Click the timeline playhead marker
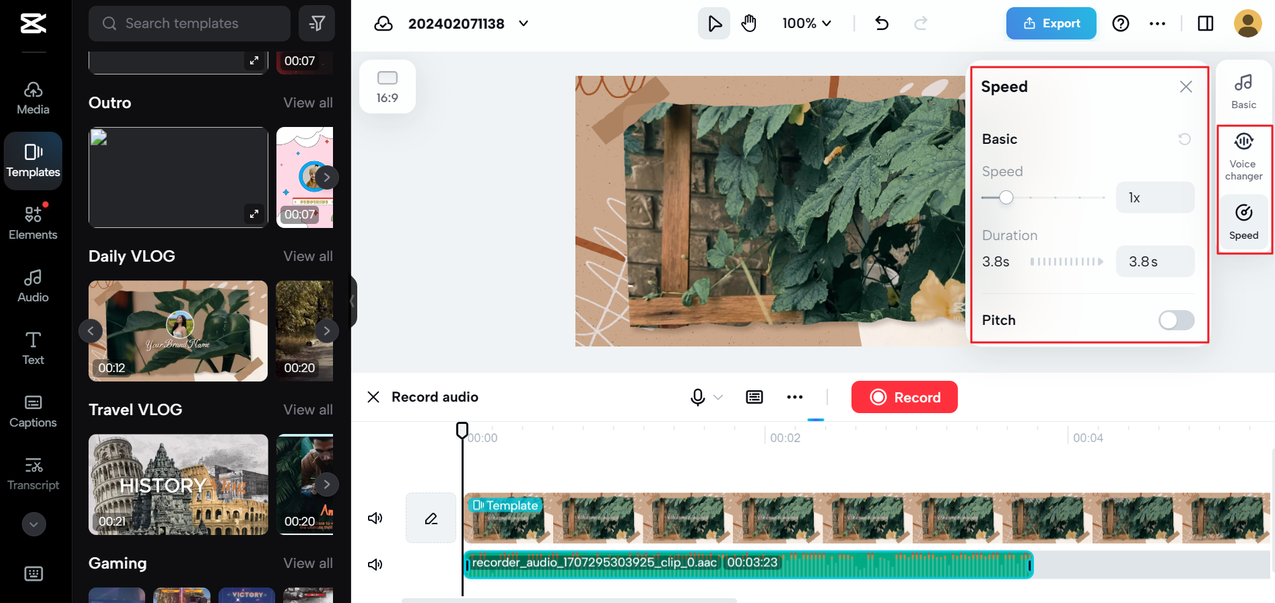 (x=462, y=430)
